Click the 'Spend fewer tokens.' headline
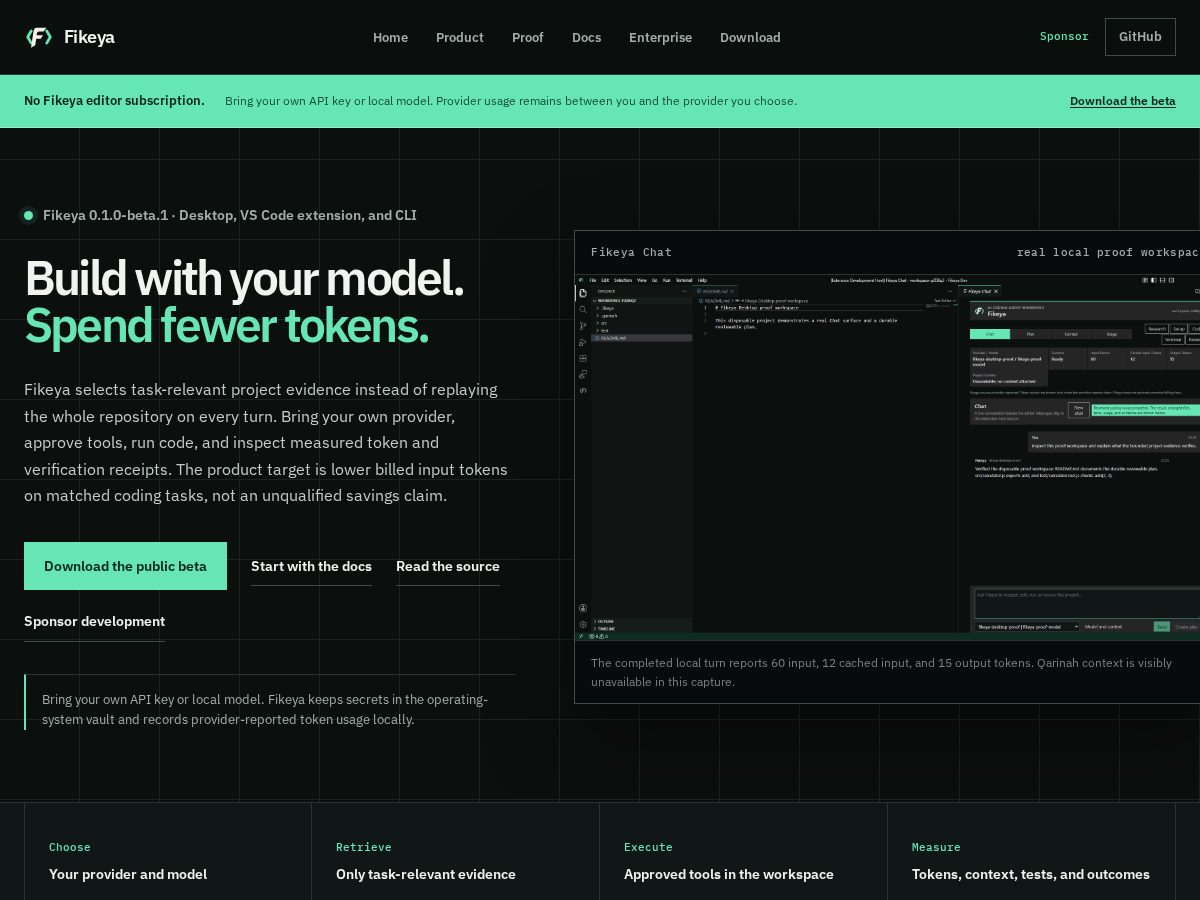 226,325
